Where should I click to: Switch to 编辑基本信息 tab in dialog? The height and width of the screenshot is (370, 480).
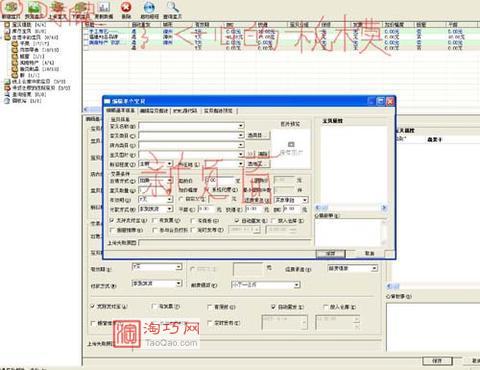point(120,110)
